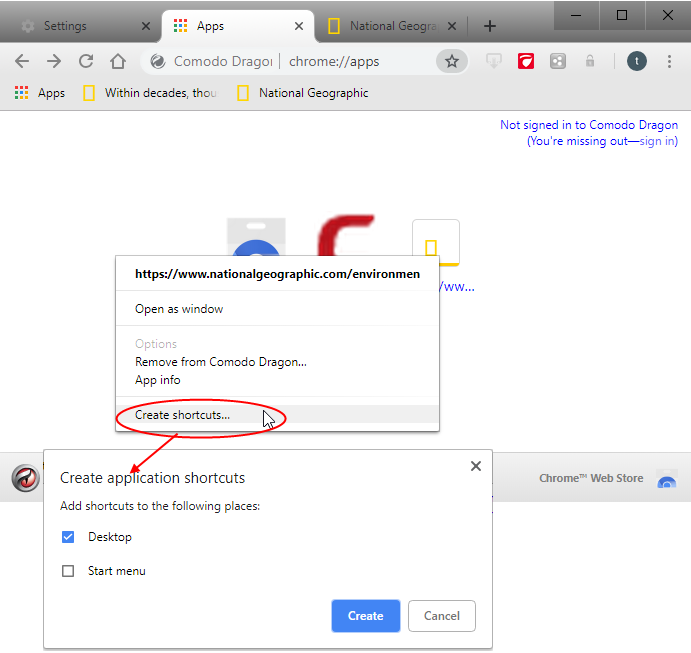691x653 pixels.
Task: Select 'Open as window' in context menu
Action: click(x=277, y=309)
